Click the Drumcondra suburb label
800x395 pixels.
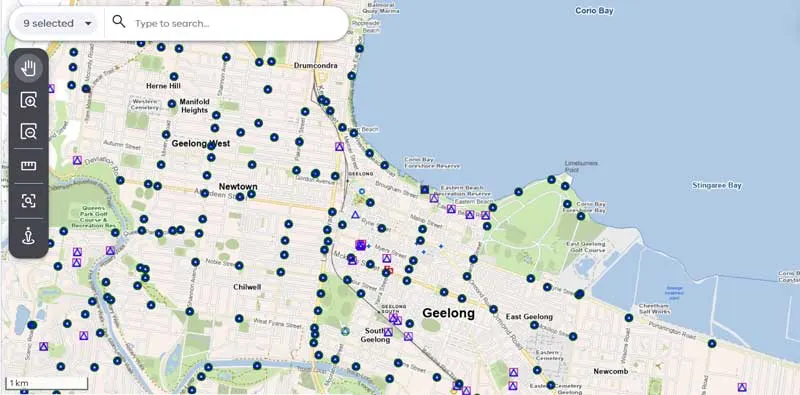[315, 65]
